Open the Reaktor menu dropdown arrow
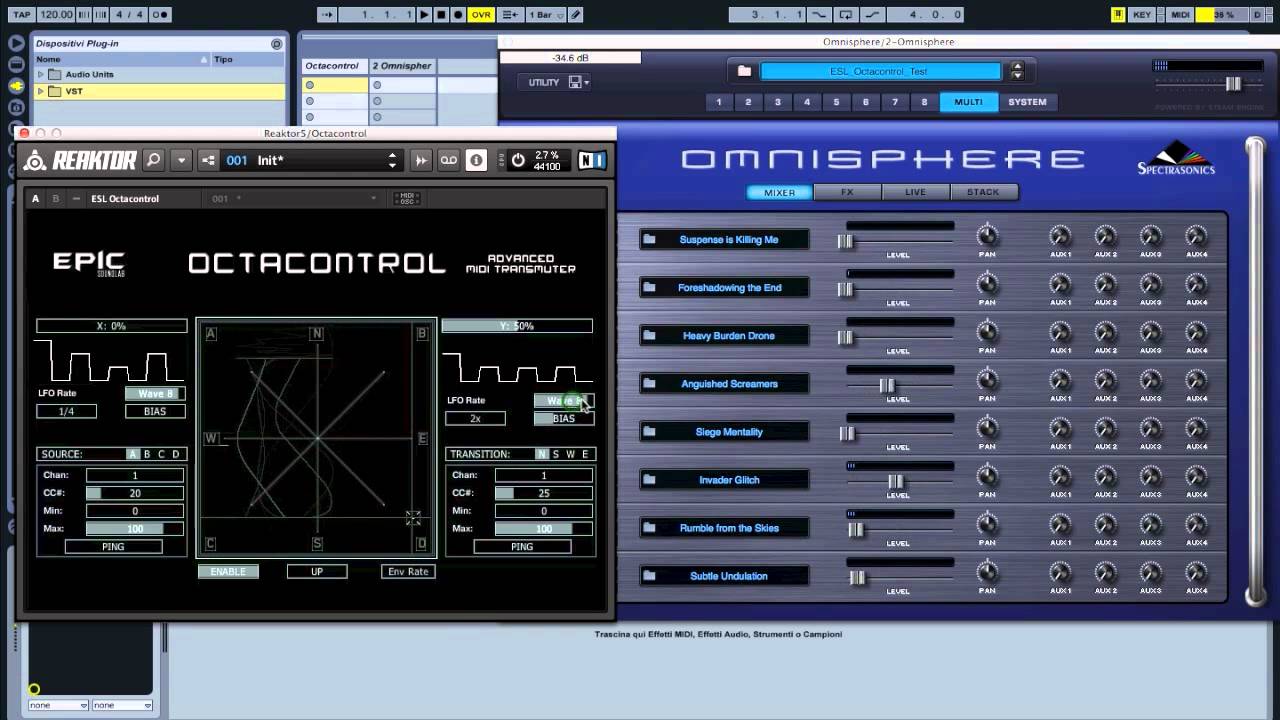Screen dimensions: 1280x720 pos(181,160)
